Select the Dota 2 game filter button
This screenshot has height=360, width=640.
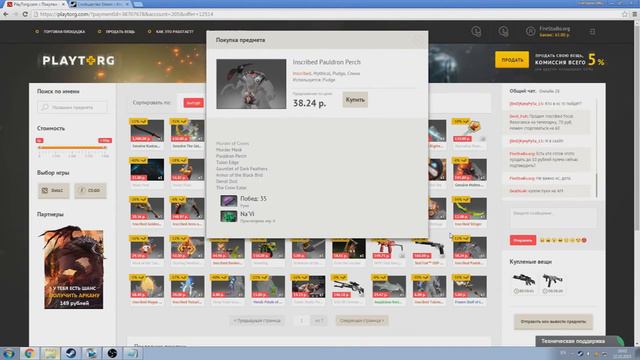click(x=53, y=191)
